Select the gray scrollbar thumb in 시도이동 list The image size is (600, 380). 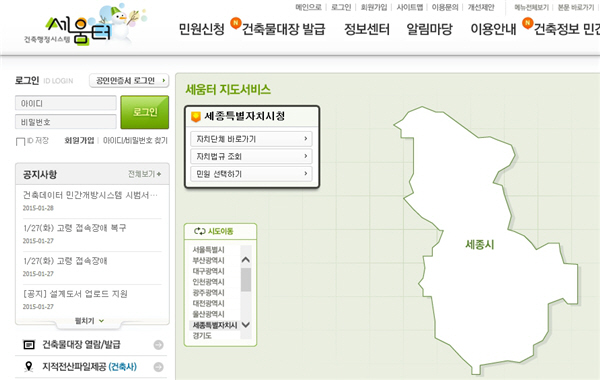pyautogui.click(x=246, y=280)
